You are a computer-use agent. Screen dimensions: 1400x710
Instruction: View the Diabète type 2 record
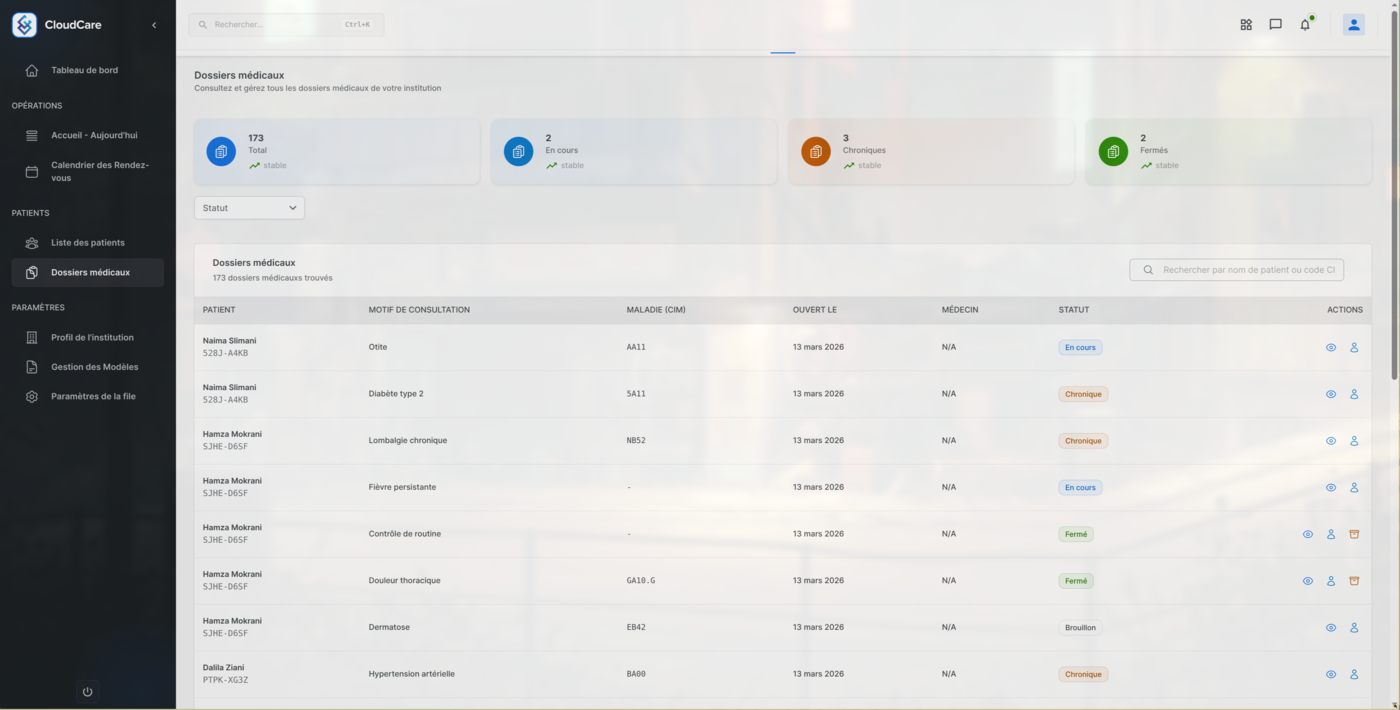coord(1331,394)
